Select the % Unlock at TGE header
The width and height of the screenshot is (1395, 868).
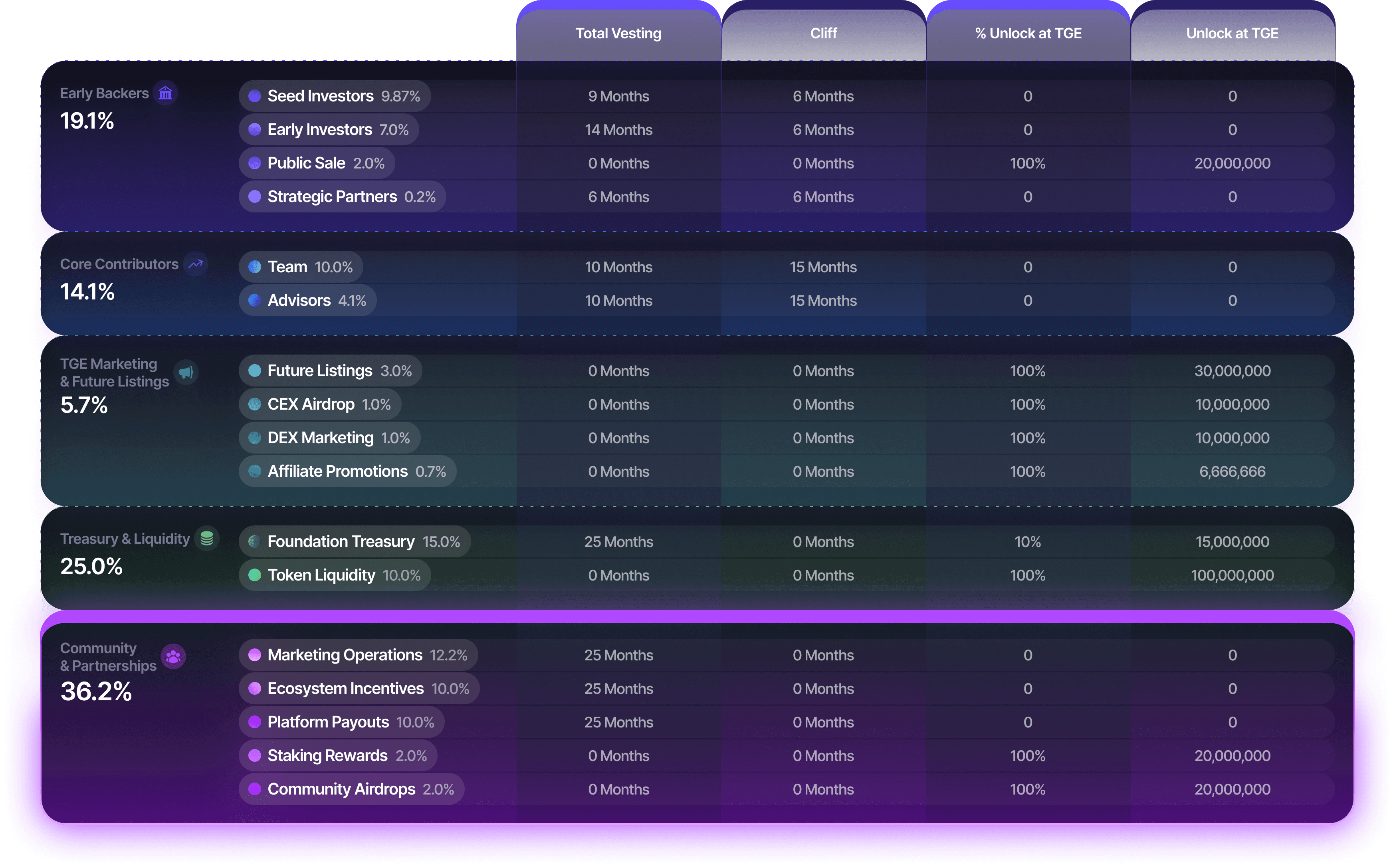click(1028, 33)
